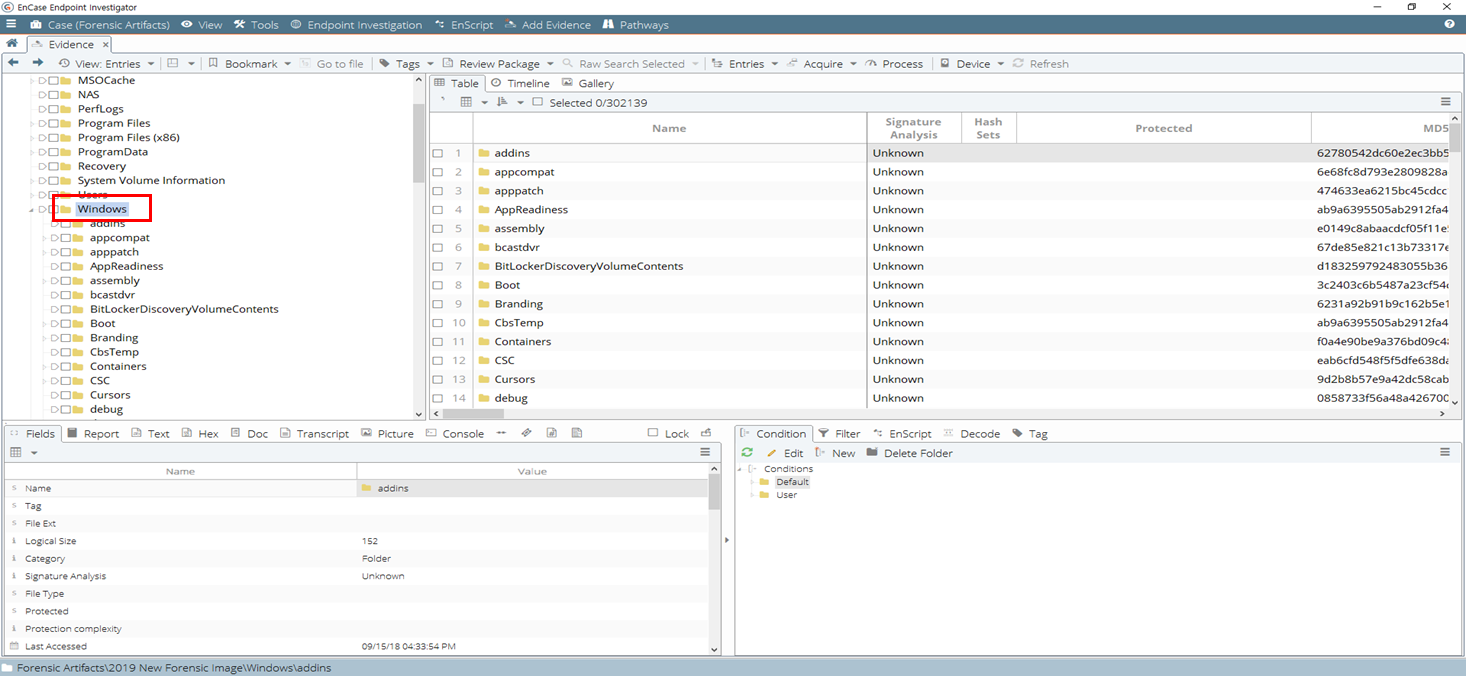Screen dimensions: 1466x676
Task: Click the sort icon above the entries table
Action: 502,102
